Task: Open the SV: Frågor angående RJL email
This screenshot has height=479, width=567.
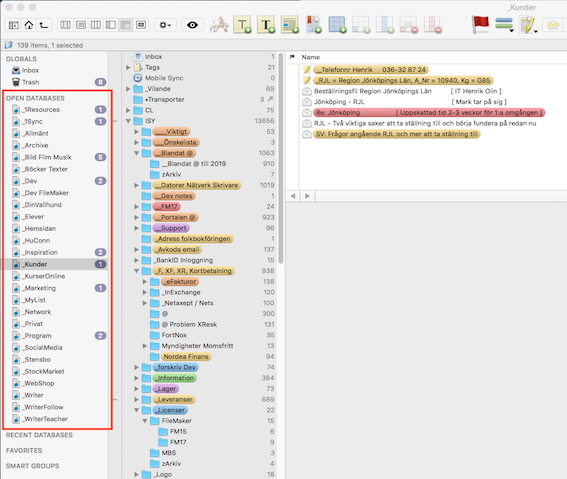Action: coord(397,134)
